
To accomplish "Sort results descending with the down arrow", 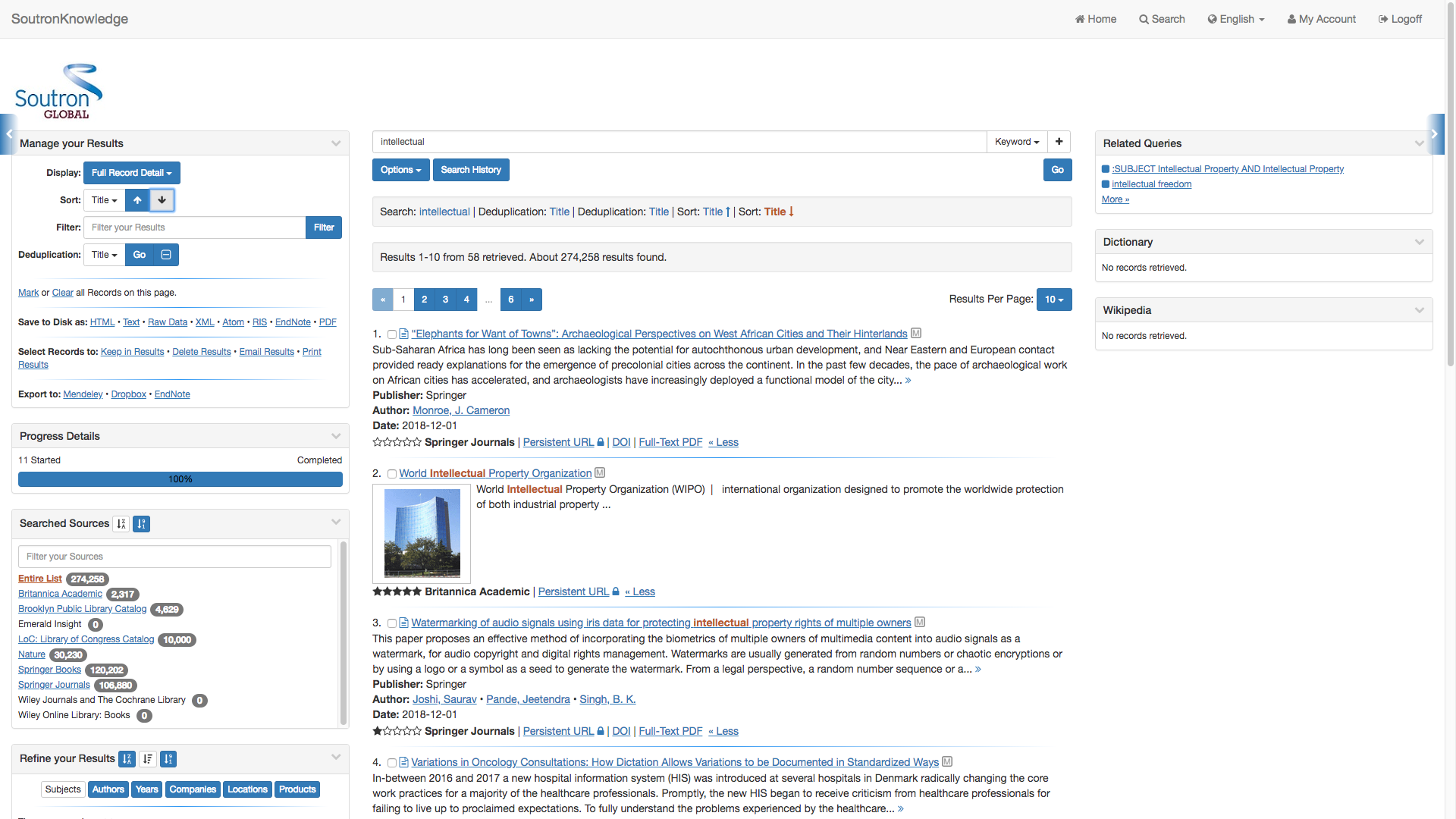I will (x=162, y=200).
